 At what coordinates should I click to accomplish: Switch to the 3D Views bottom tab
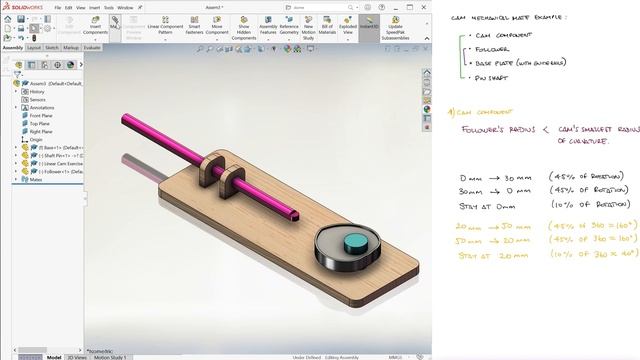77,357
